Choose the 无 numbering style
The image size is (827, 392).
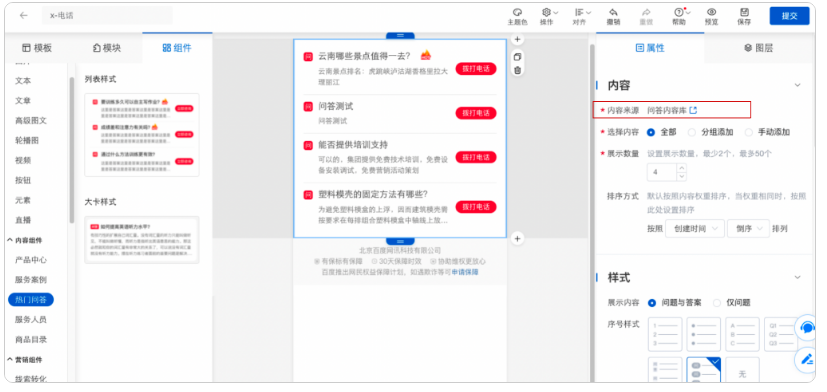pyautogui.click(x=742, y=370)
